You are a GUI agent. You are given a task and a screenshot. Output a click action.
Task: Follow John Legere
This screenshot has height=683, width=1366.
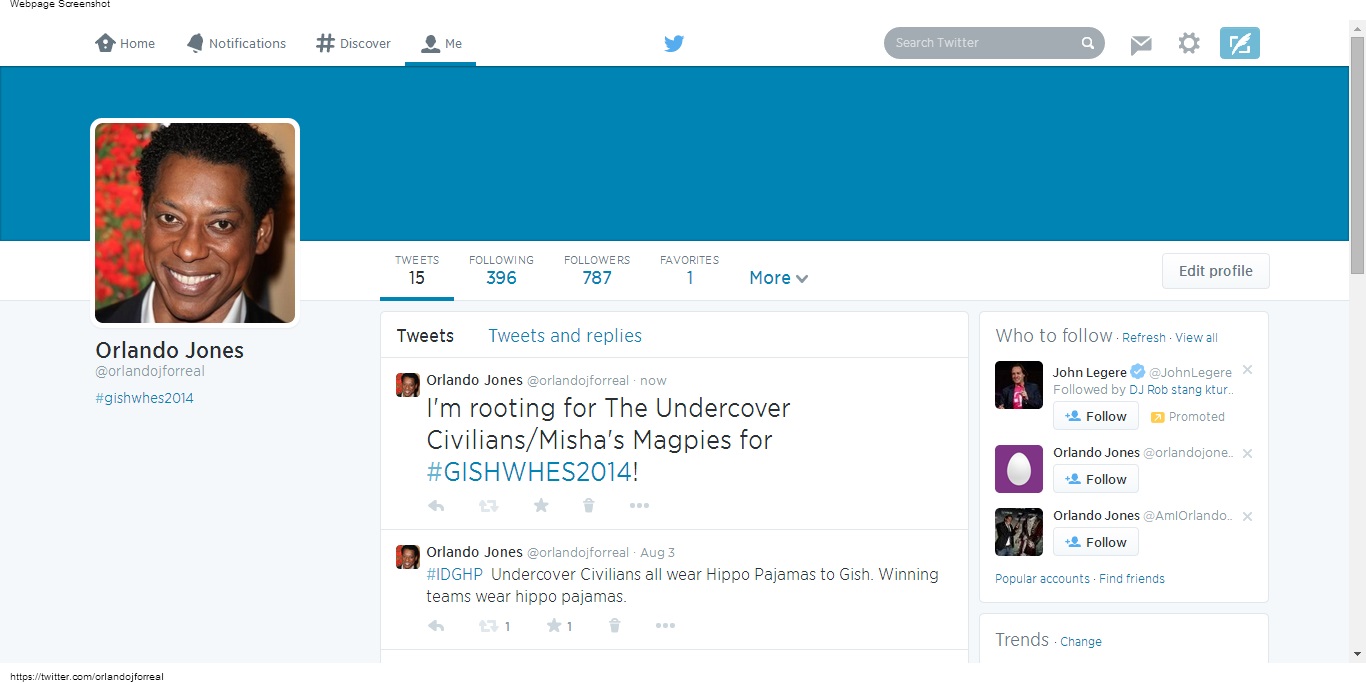point(1095,416)
